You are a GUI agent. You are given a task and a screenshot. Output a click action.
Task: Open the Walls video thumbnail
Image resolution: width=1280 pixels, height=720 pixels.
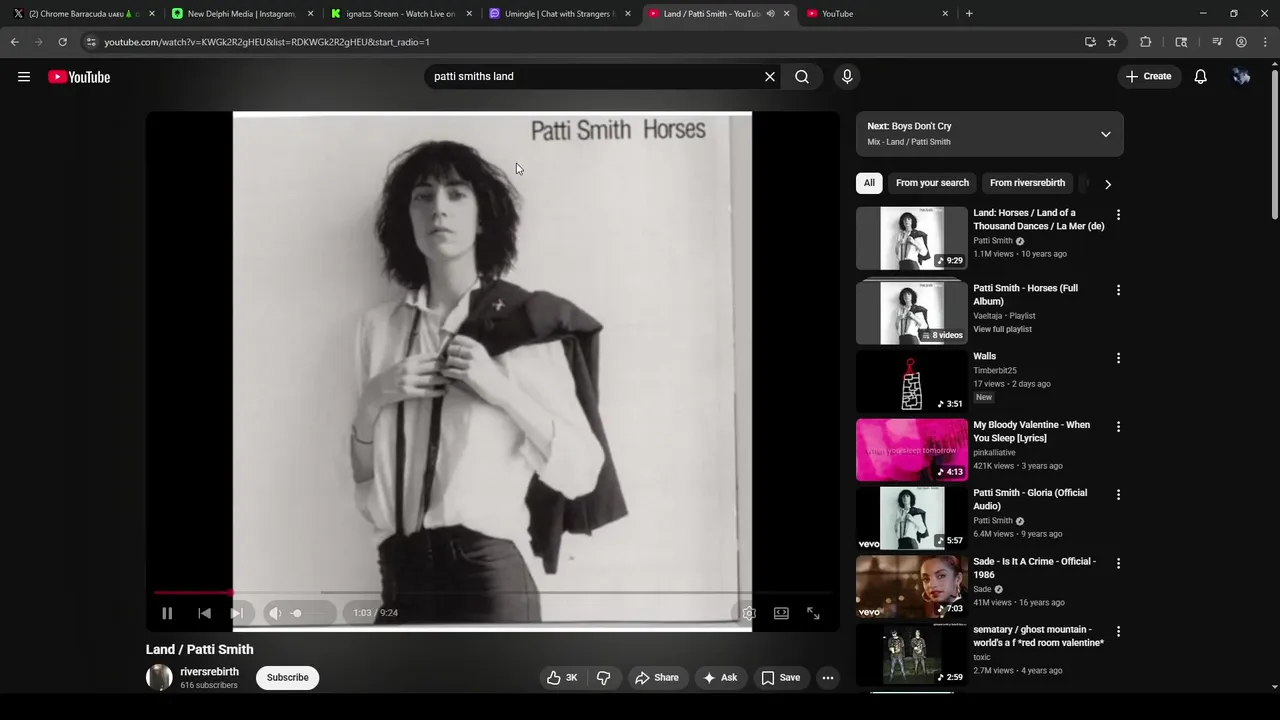pos(912,382)
